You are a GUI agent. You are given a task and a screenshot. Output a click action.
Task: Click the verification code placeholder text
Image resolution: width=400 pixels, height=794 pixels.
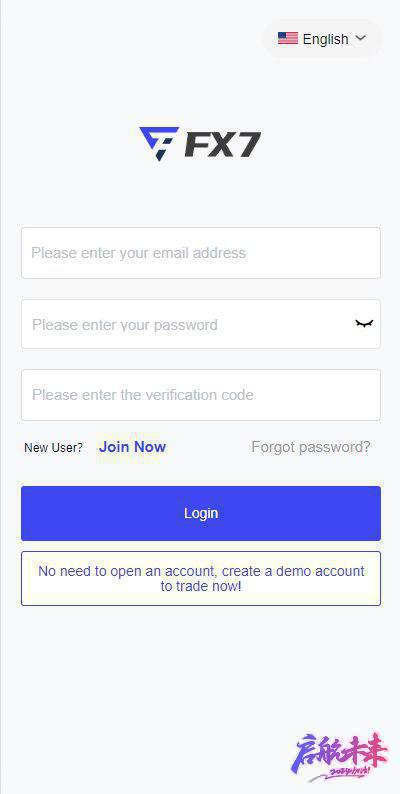(143, 395)
